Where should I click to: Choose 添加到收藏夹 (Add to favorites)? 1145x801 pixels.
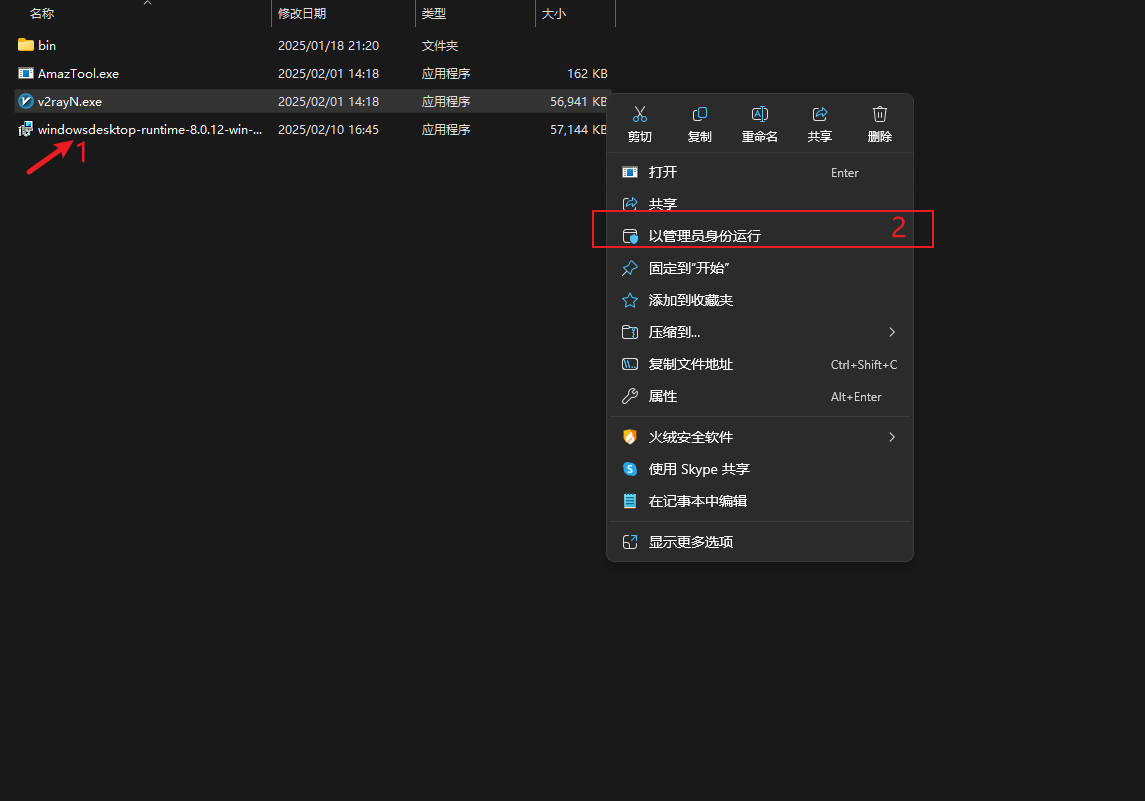[690, 300]
